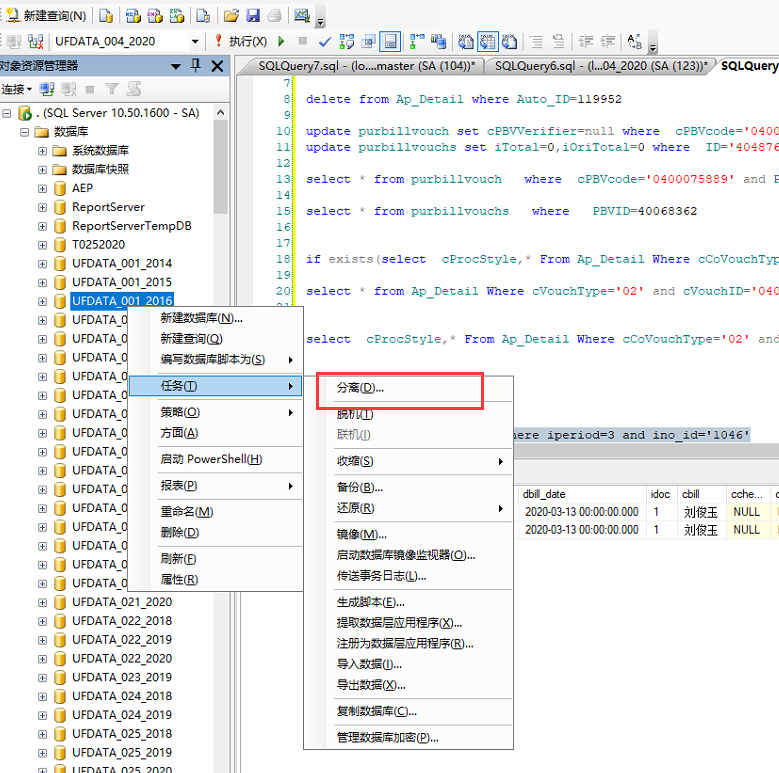The image size is (779, 773).
Task: Switch to the SQLQuery7.sql tab
Action: [x=367, y=66]
